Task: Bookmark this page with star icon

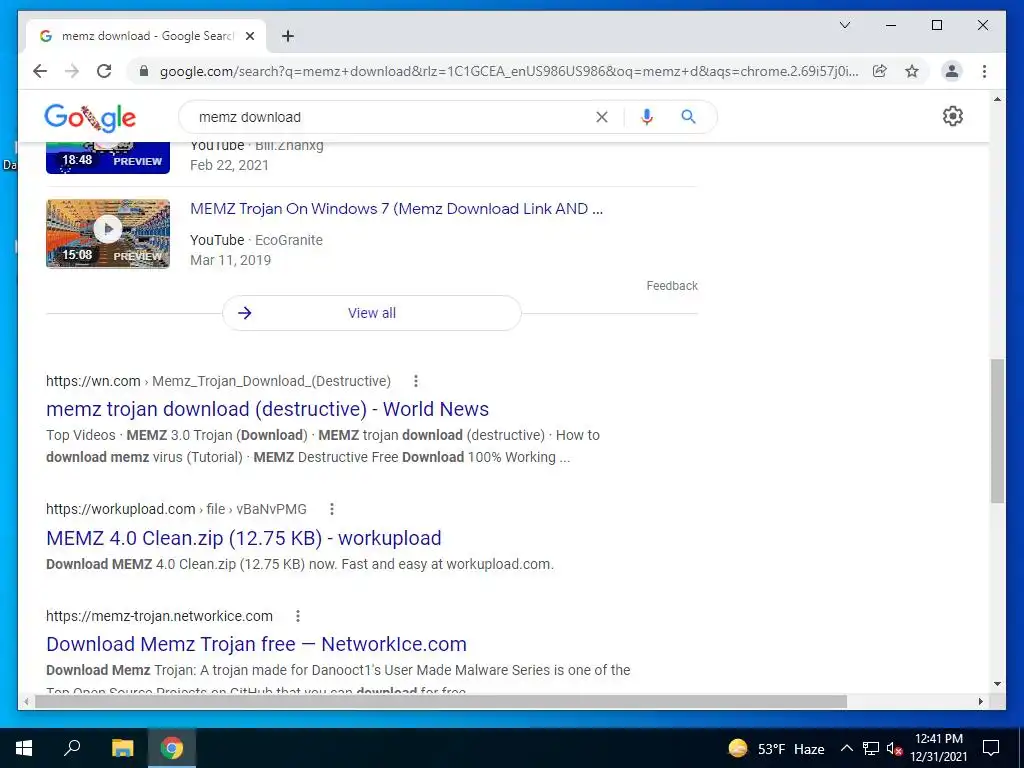Action: (x=912, y=71)
